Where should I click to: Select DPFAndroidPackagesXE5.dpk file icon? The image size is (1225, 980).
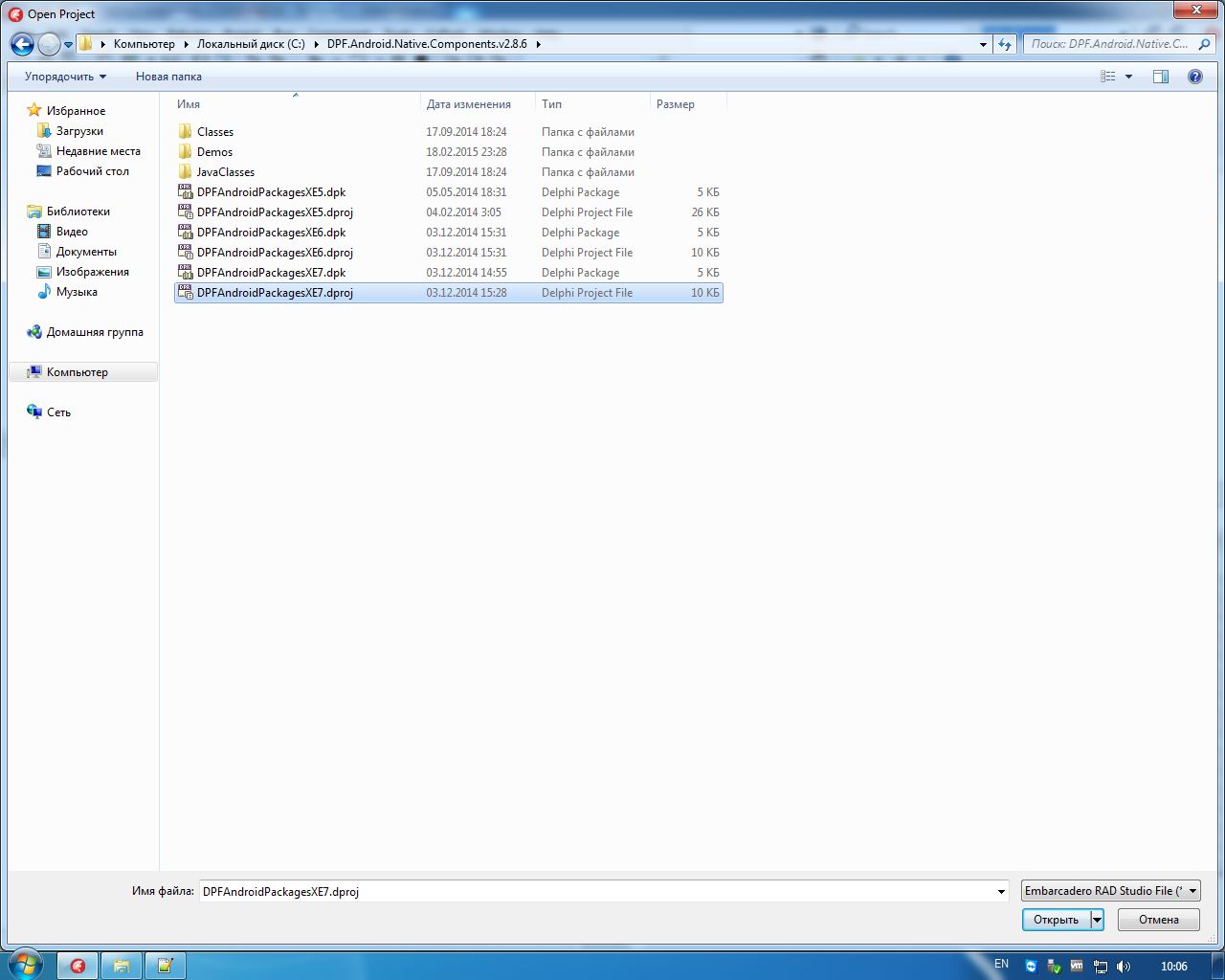[x=186, y=192]
